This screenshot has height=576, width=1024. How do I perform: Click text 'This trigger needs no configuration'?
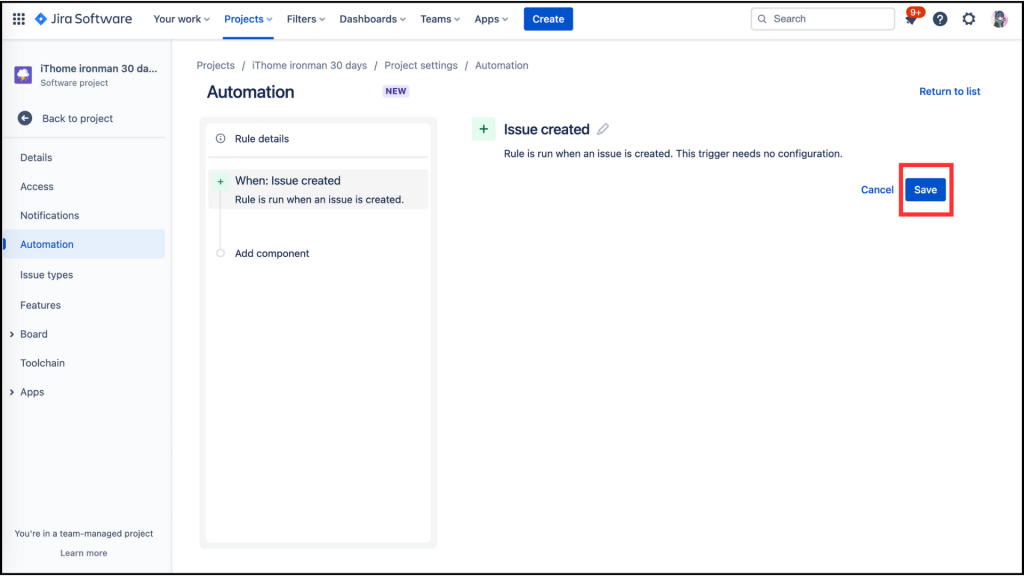tap(759, 153)
